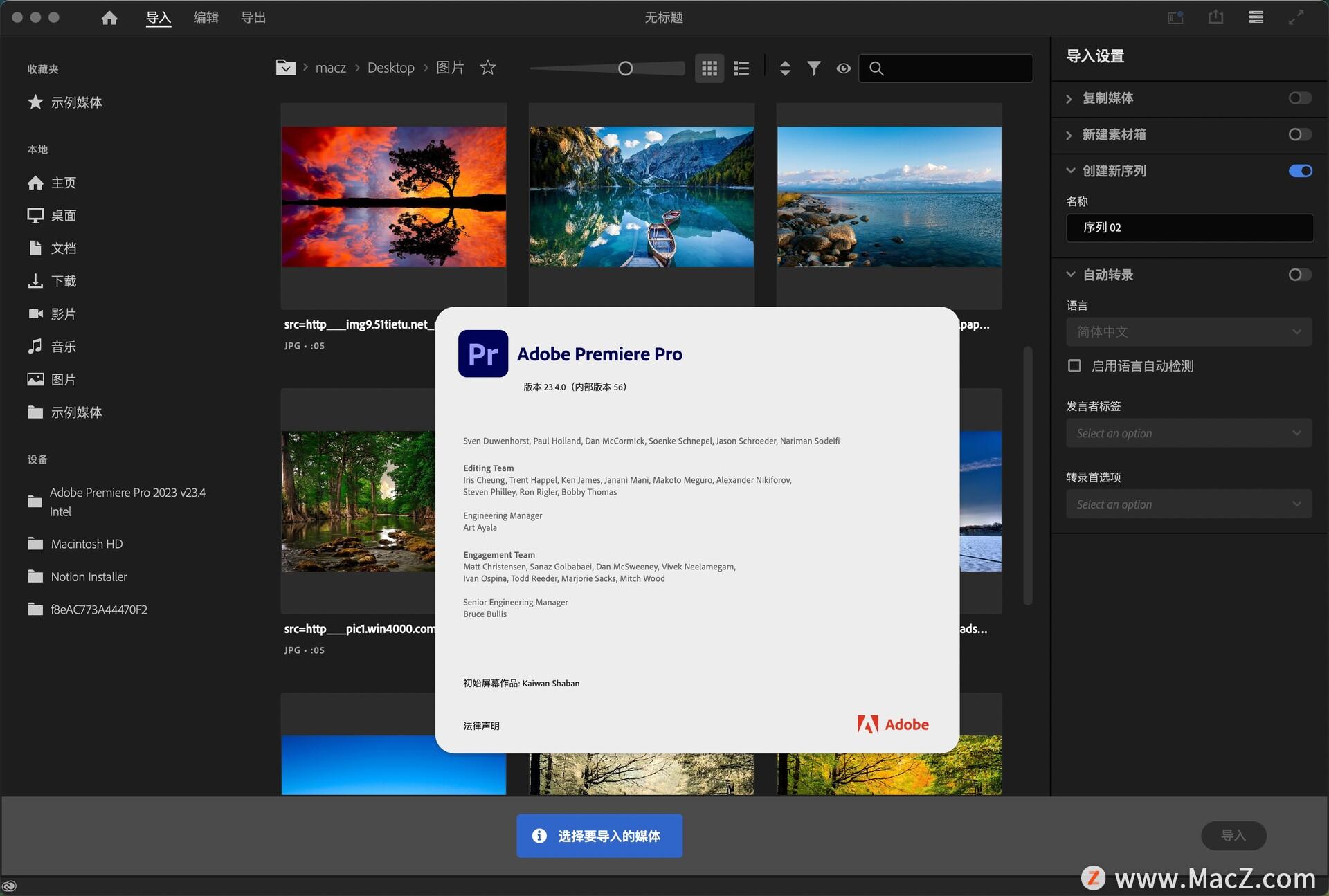Check 启用语言自动检测
Image resolution: width=1329 pixels, height=896 pixels.
[1074, 366]
